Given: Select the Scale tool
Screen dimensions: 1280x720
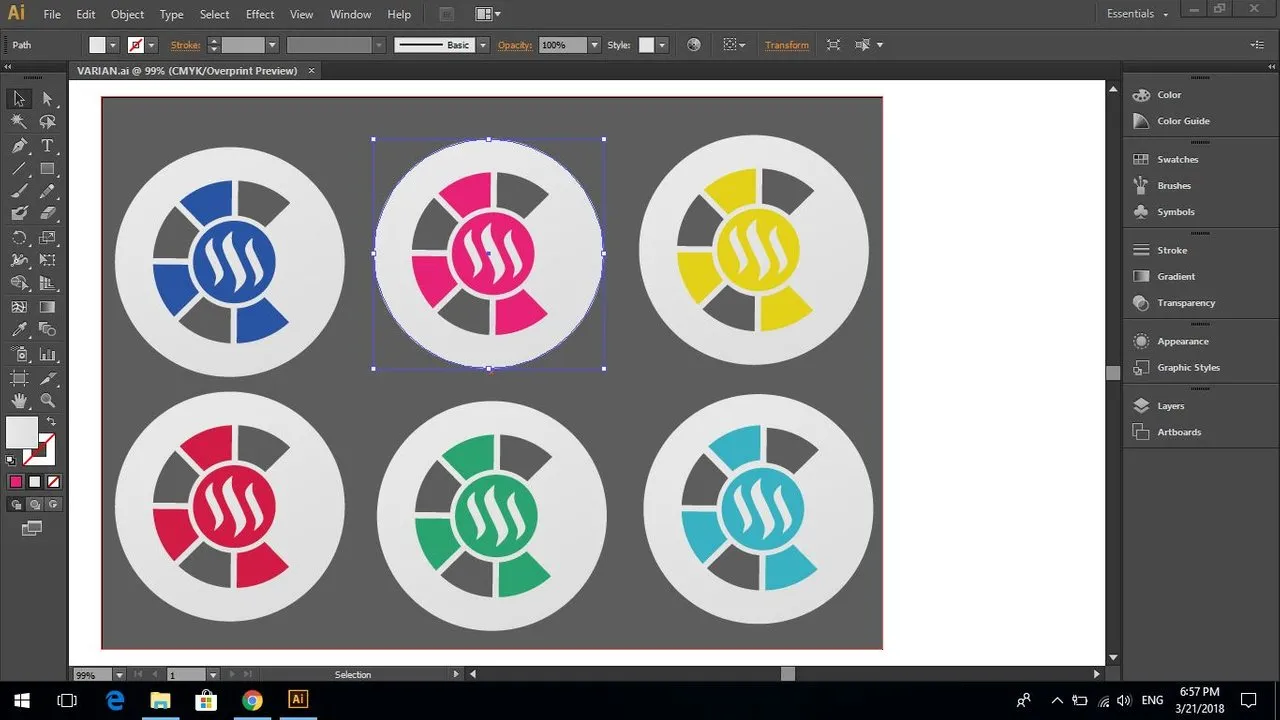Looking at the screenshot, I should [47, 238].
